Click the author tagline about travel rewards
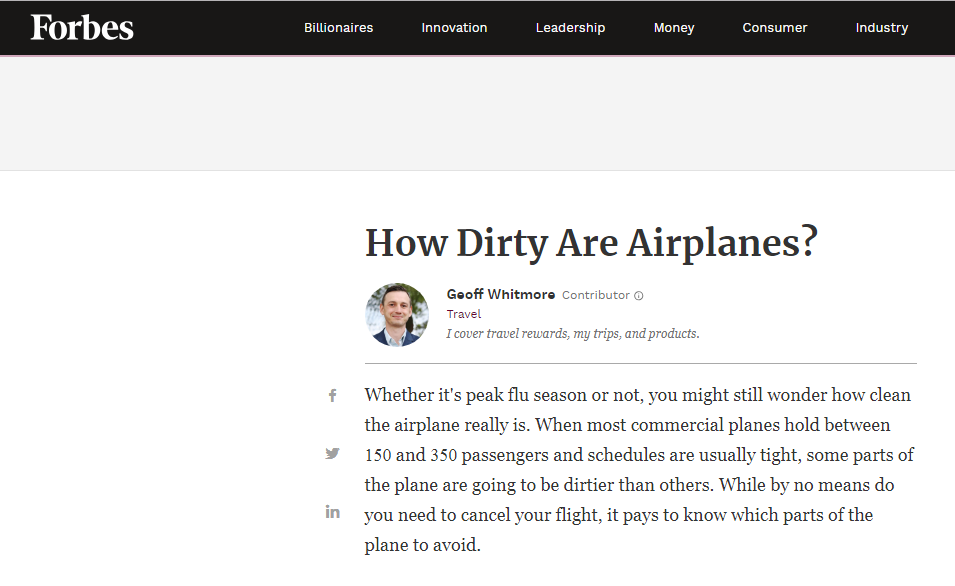Screen dimensions: 955x586 573,334
